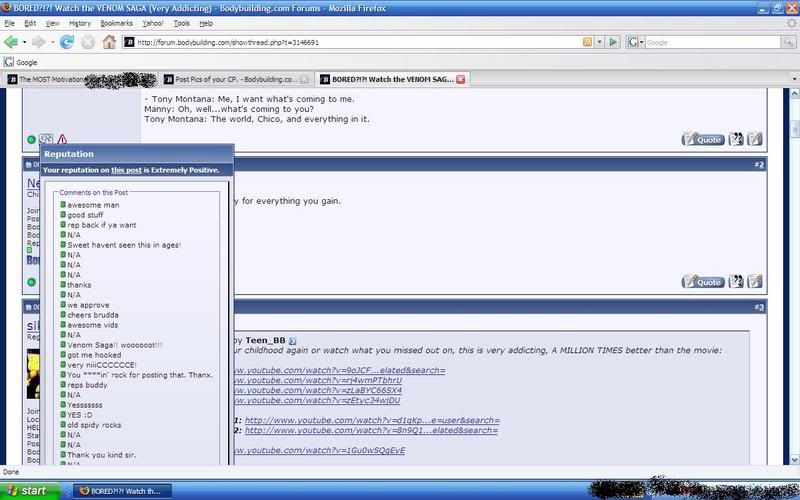Open the post #2 permalink
The image size is (800, 500).
click(x=759, y=164)
